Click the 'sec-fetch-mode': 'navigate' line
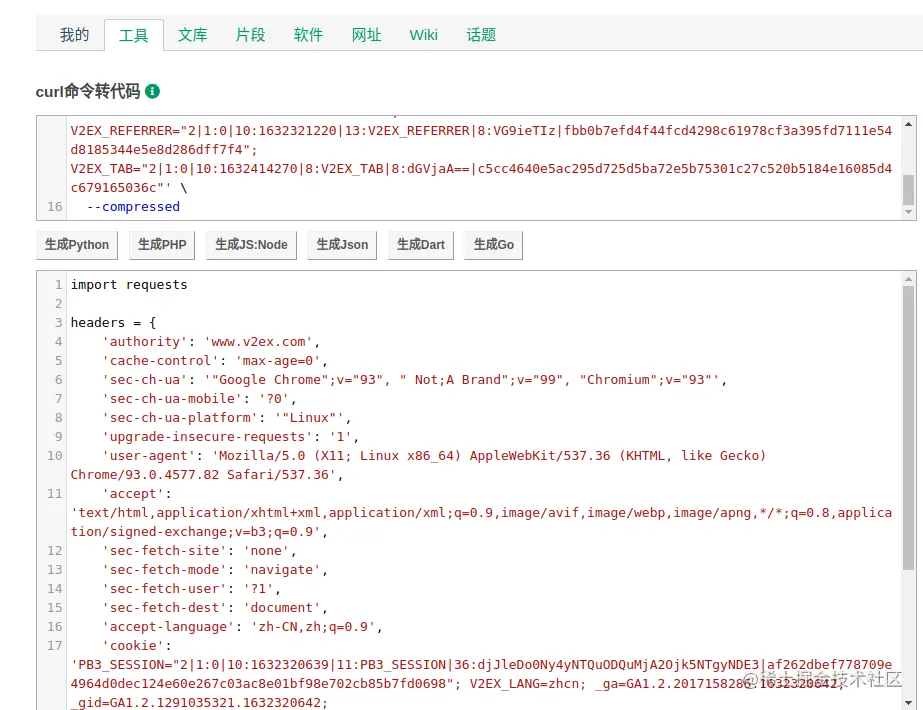Screen dimensions: 923x710 pyautogui.click(x=215, y=570)
